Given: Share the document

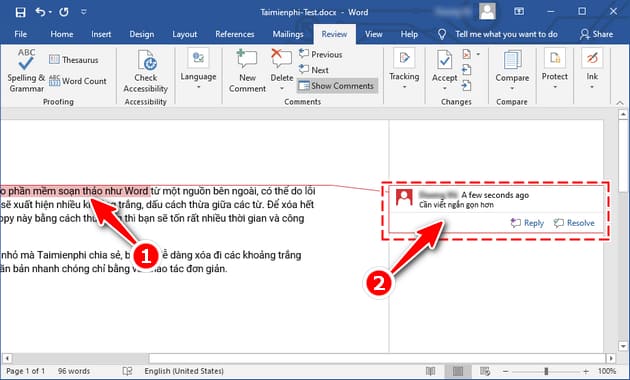Looking at the screenshot, I should point(596,34).
